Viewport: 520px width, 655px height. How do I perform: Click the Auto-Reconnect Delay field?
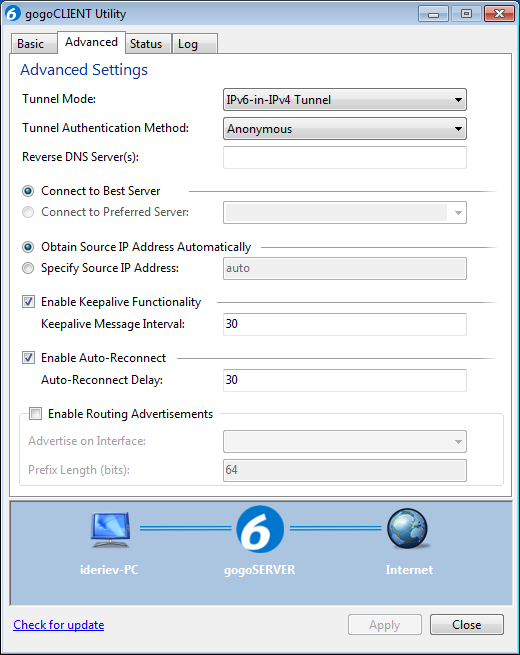(345, 380)
